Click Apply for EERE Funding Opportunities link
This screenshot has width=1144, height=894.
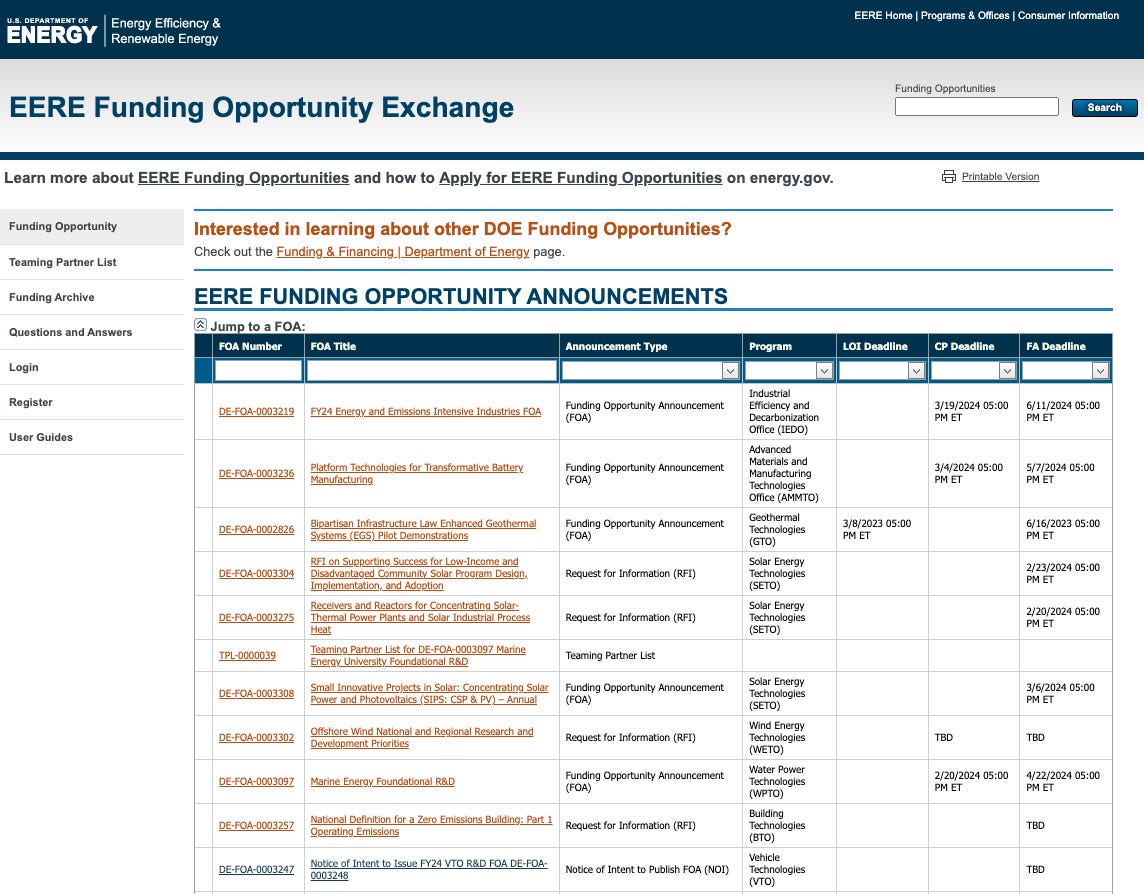click(x=581, y=178)
